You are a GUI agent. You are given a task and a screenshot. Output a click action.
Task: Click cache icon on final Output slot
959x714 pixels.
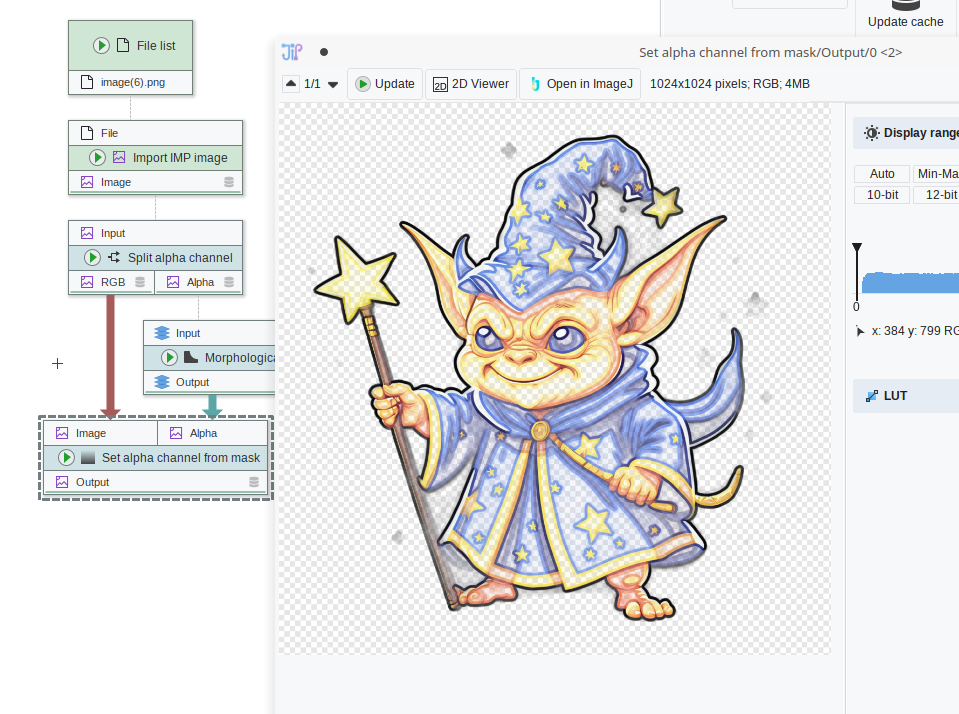254,482
